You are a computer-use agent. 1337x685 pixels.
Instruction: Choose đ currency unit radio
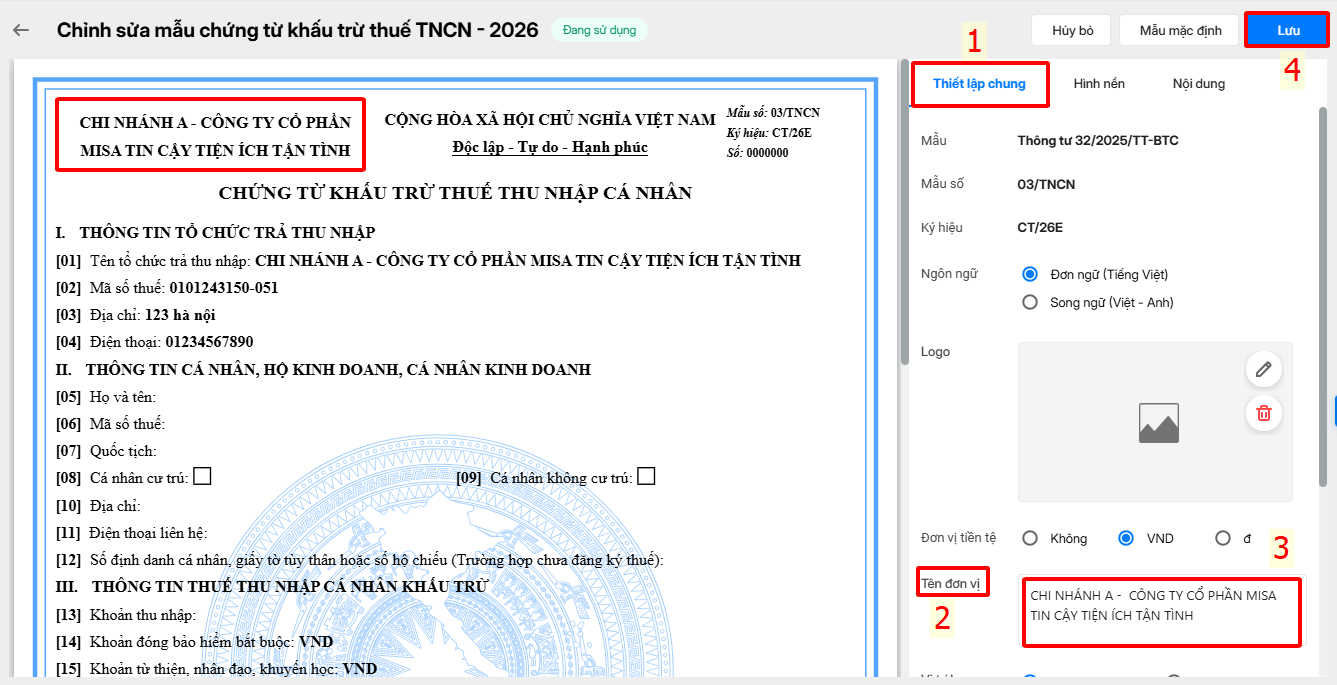click(1223, 538)
